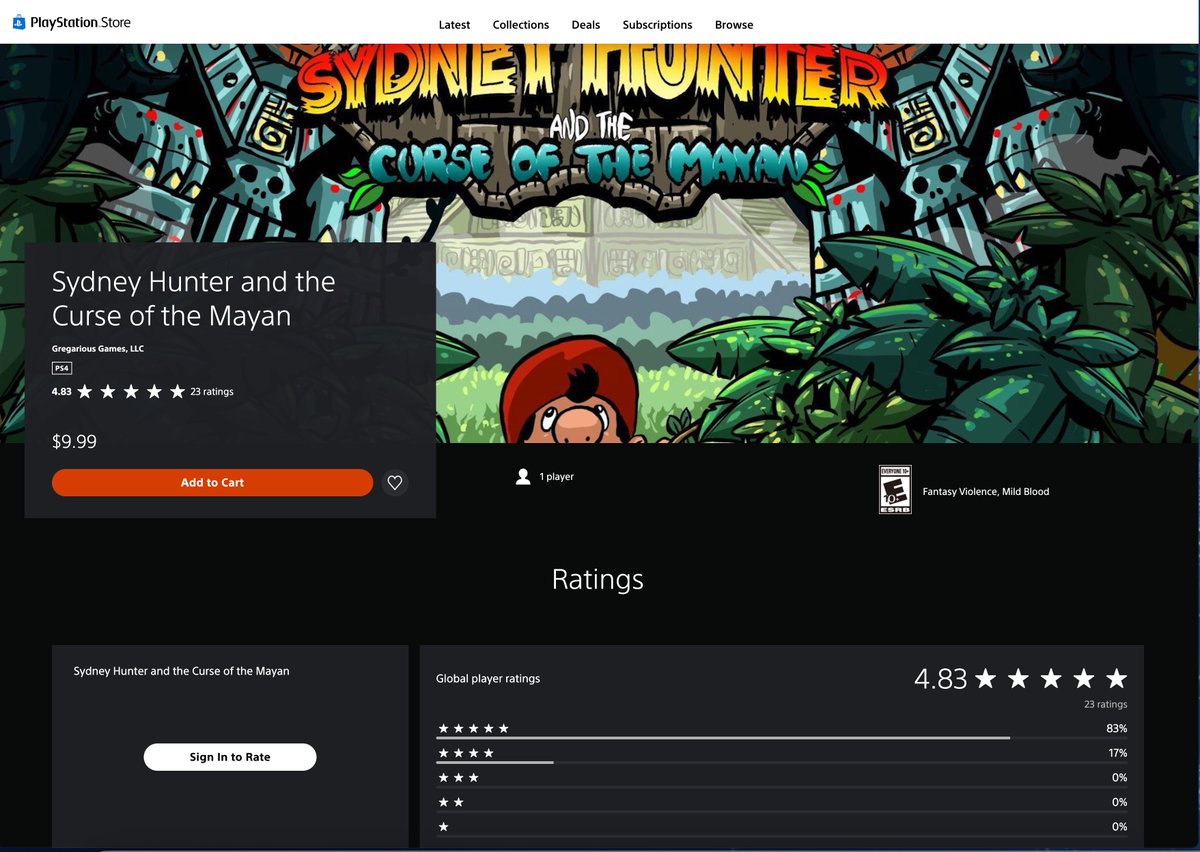Click the PS4 platform tag
The width and height of the screenshot is (1200, 852).
coord(62,368)
